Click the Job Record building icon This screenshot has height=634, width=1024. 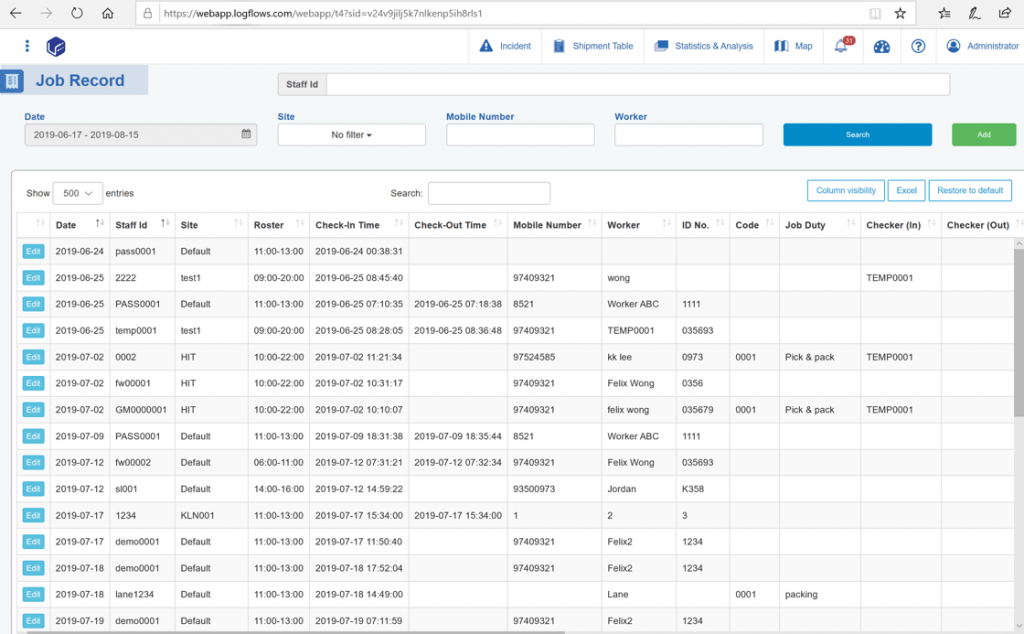point(12,81)
